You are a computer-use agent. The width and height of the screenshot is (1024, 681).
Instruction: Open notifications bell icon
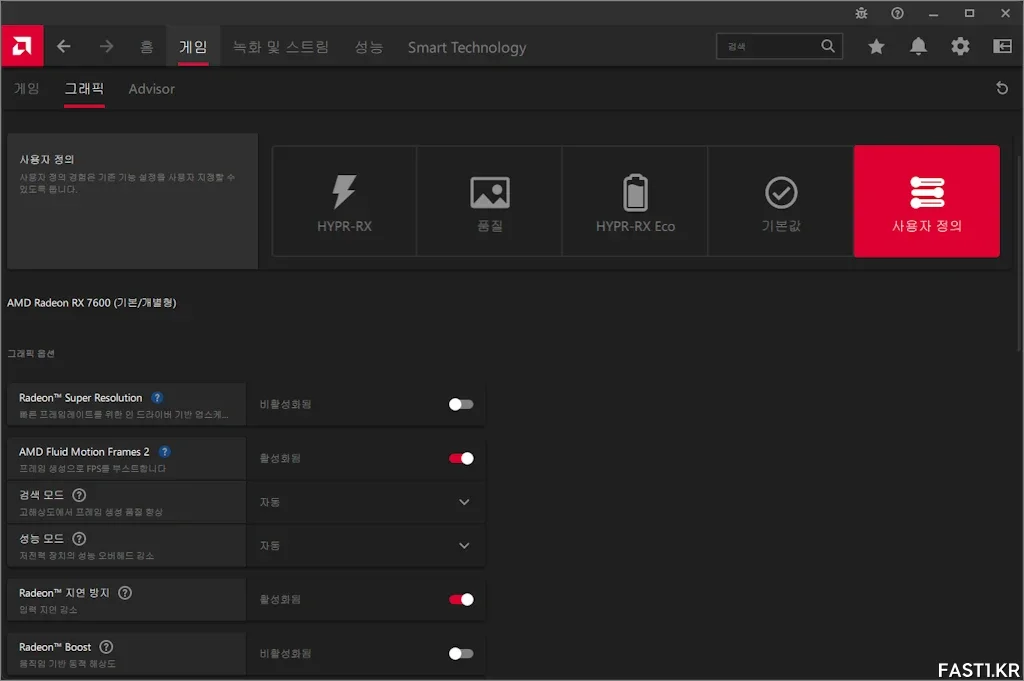click(x=918, y=46)
